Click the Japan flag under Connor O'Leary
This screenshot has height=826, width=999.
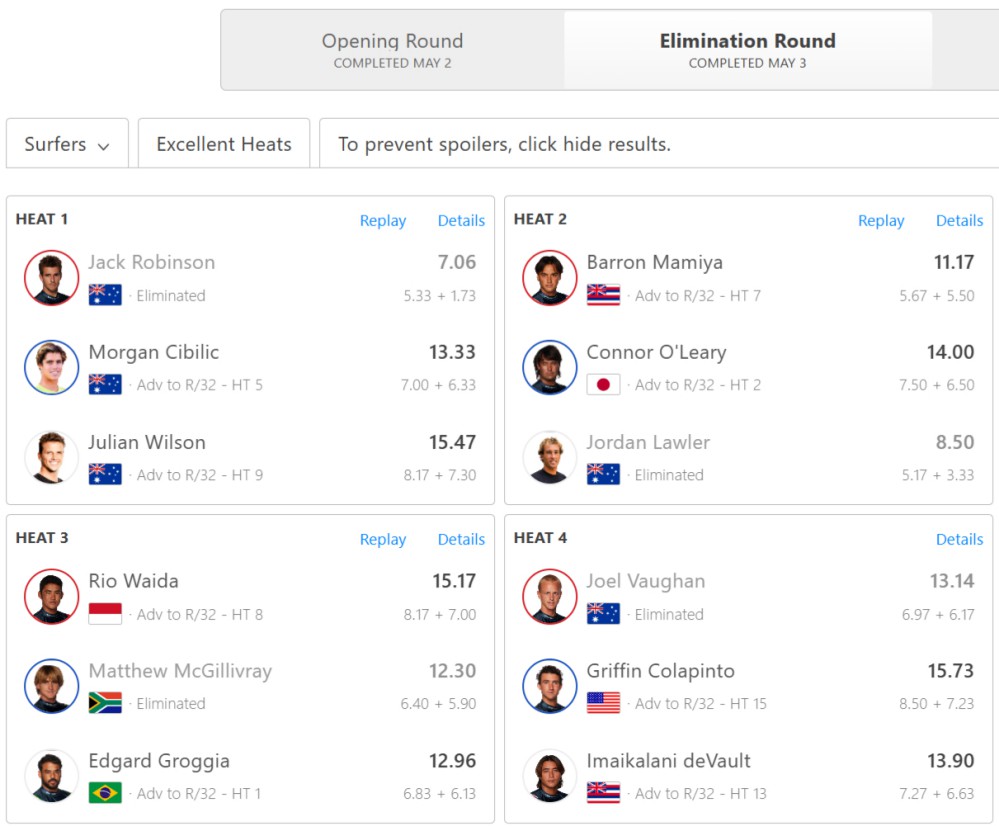tap(603, 384)
